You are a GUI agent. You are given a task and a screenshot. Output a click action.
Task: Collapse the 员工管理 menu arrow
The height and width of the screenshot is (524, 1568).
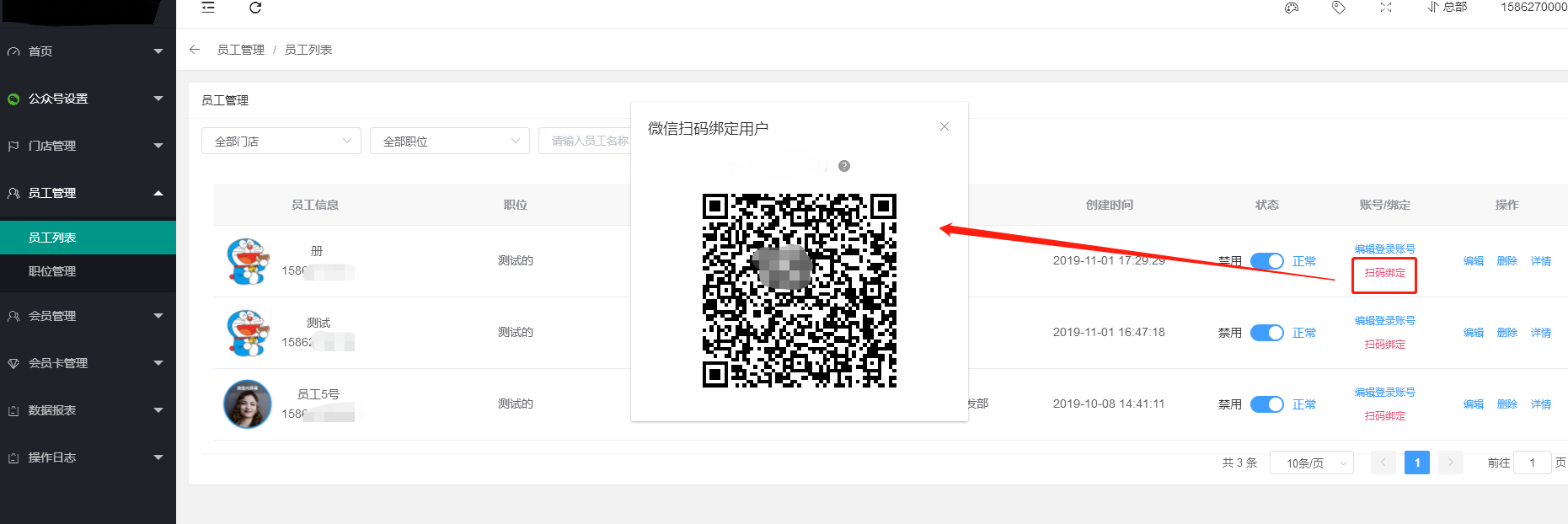[x=158, y=193]
